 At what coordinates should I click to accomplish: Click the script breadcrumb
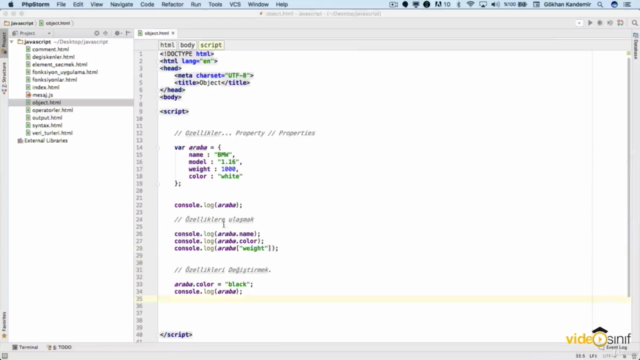coord(211,45)
